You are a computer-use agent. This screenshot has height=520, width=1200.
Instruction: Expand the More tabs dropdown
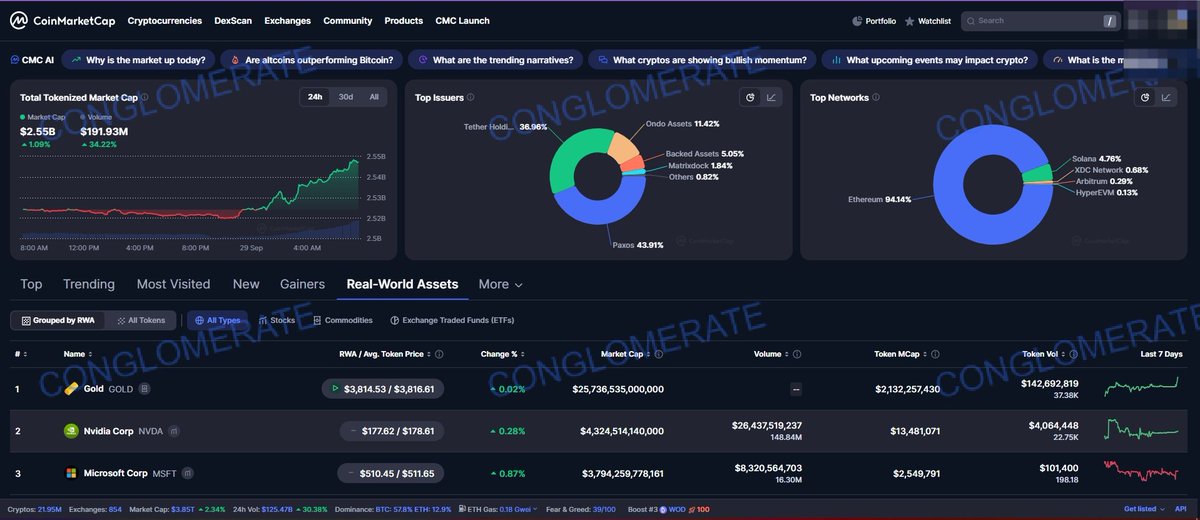coord(500,284)
